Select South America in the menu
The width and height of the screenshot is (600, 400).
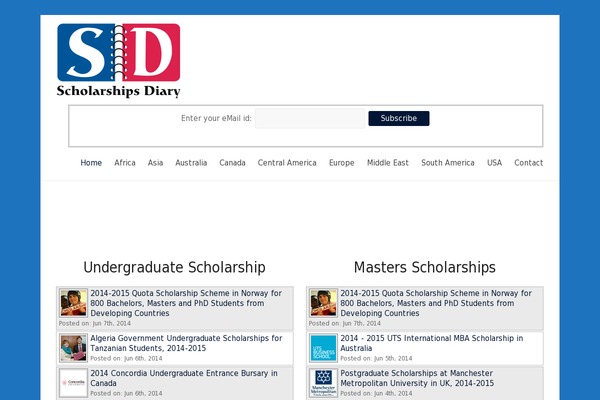(448, 163)
